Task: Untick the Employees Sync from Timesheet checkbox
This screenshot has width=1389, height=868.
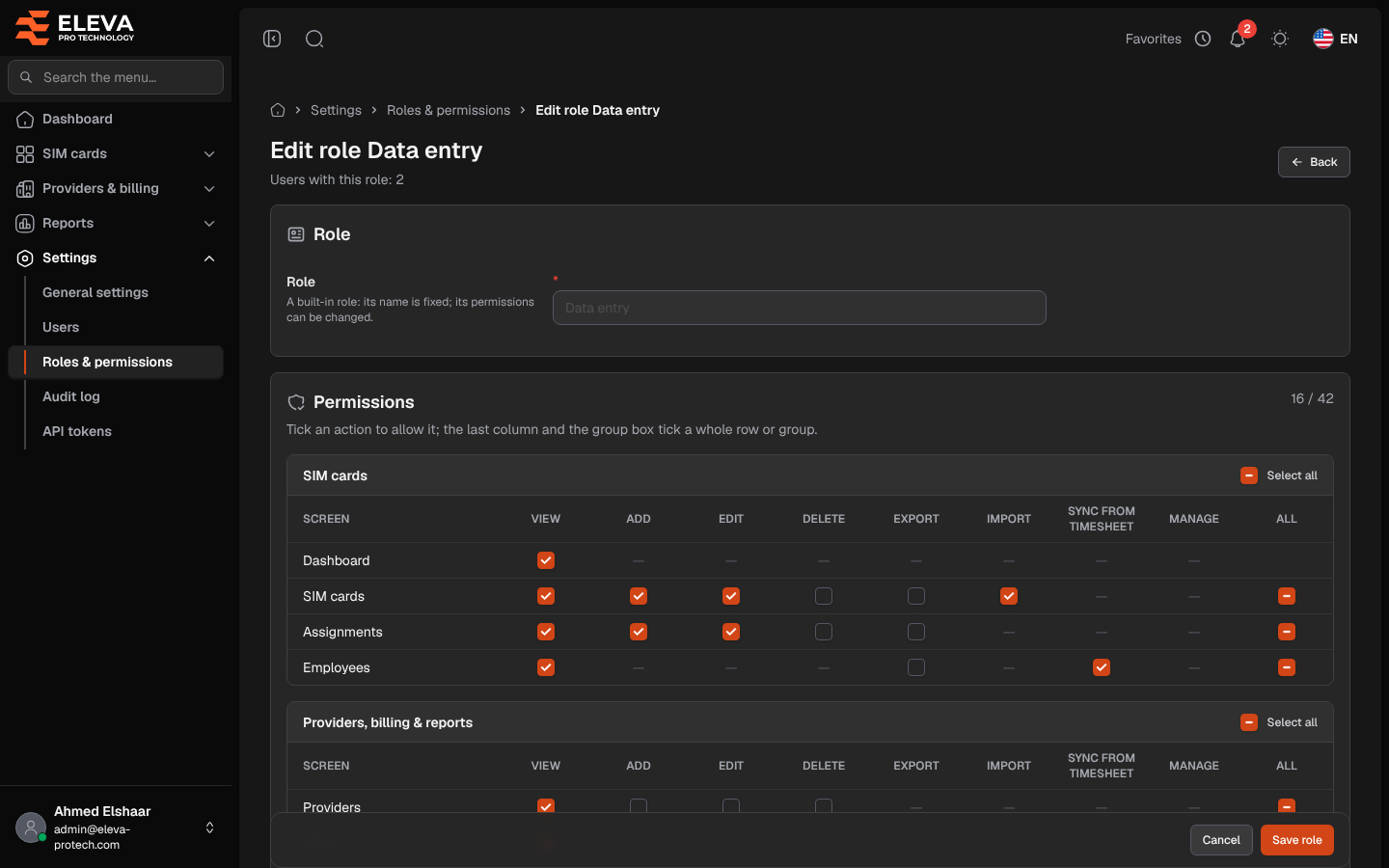Action: (1102, 667)
